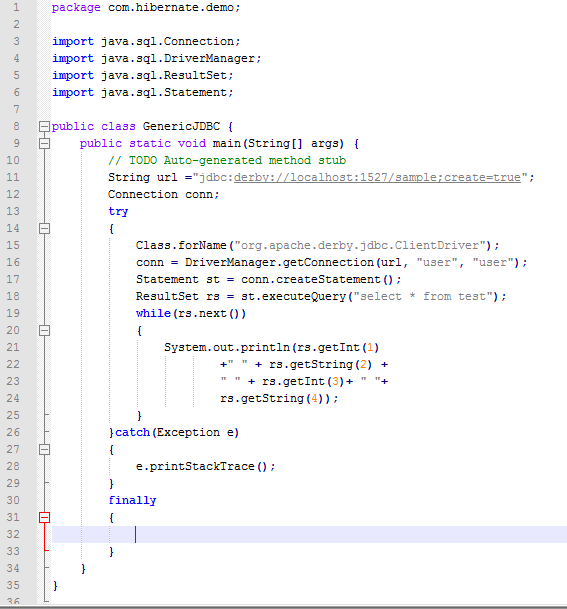Click 'java.sql.DriverManager' import text
Screen dimensions: 567x609
point(178,58)
